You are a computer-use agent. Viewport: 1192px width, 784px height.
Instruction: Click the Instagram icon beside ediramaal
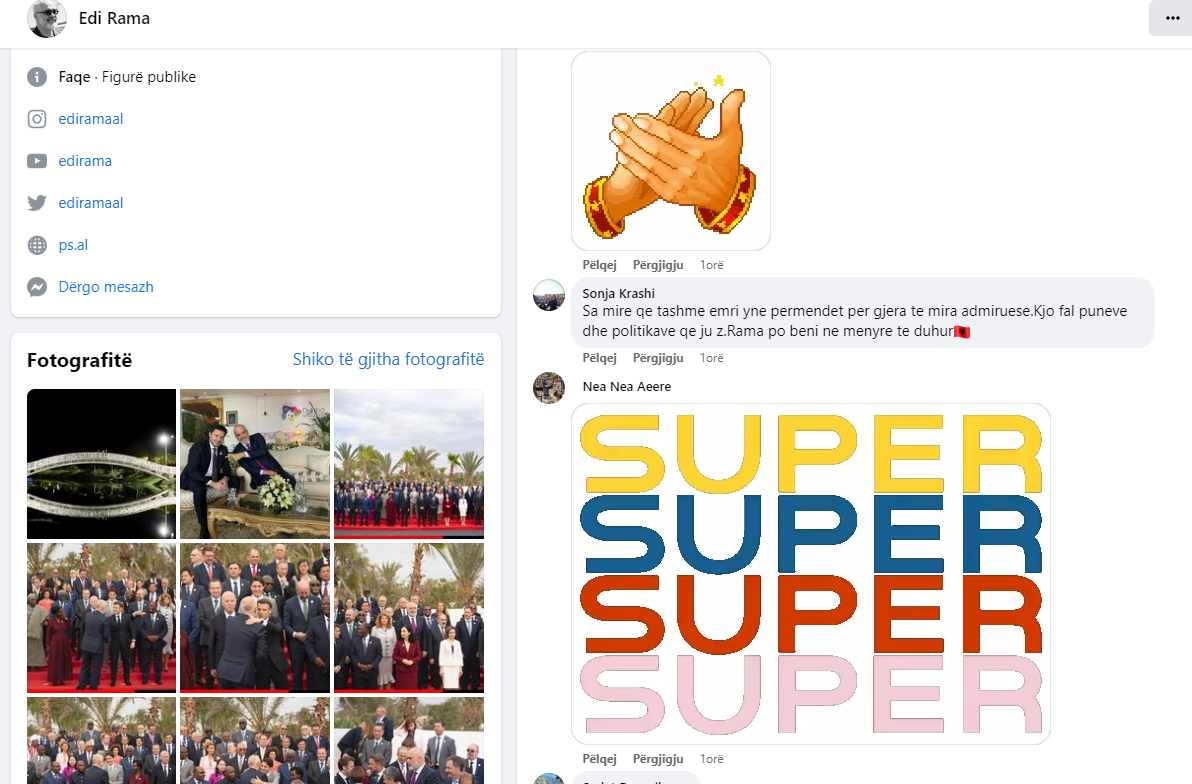click(x=36, y=119)
